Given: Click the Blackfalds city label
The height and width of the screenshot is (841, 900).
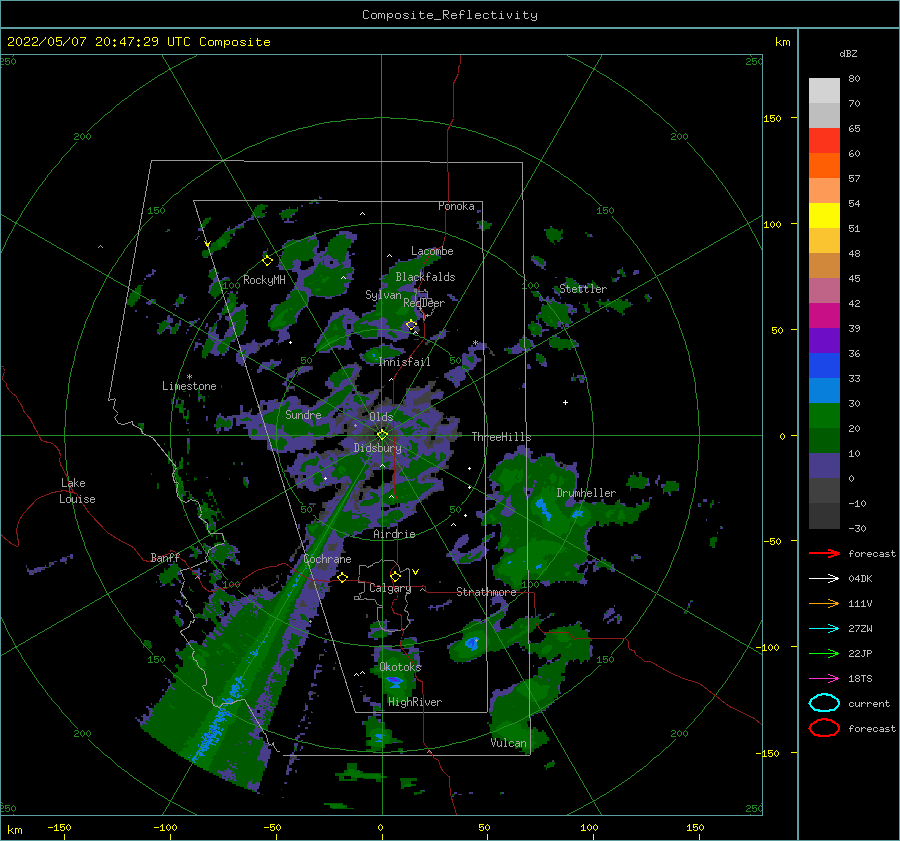Looking at the screenshot, I should pos(425,277).
